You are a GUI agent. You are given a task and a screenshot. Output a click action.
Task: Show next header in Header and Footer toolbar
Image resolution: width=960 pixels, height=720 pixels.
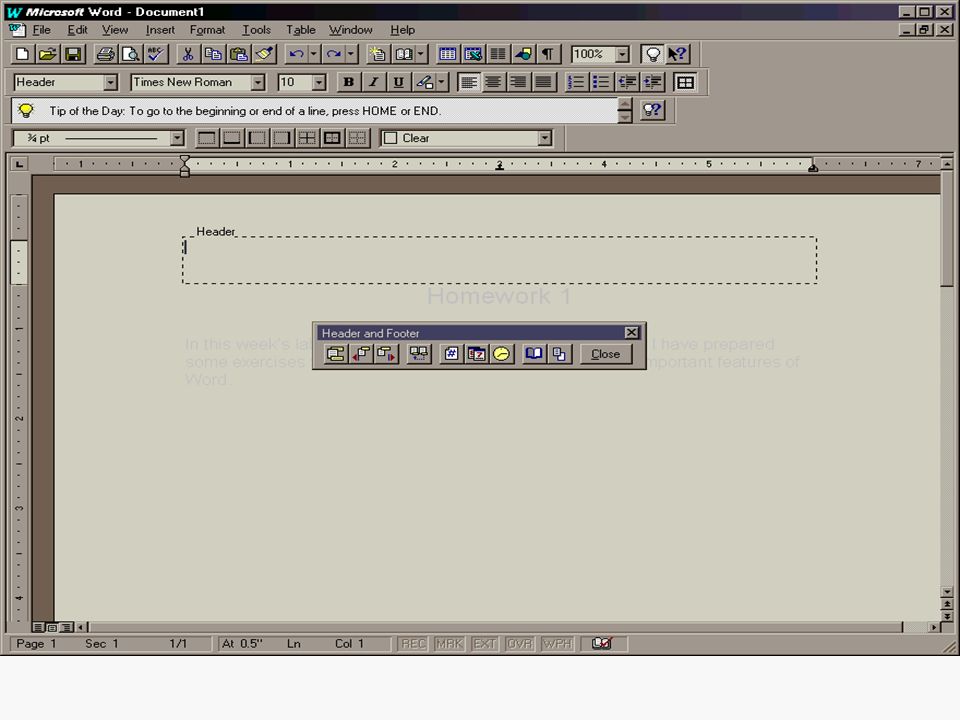[386, 354]
